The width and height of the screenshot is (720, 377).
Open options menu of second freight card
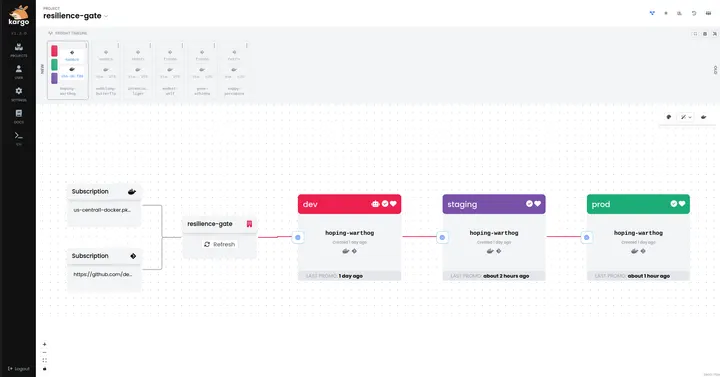tap(118, 45)
